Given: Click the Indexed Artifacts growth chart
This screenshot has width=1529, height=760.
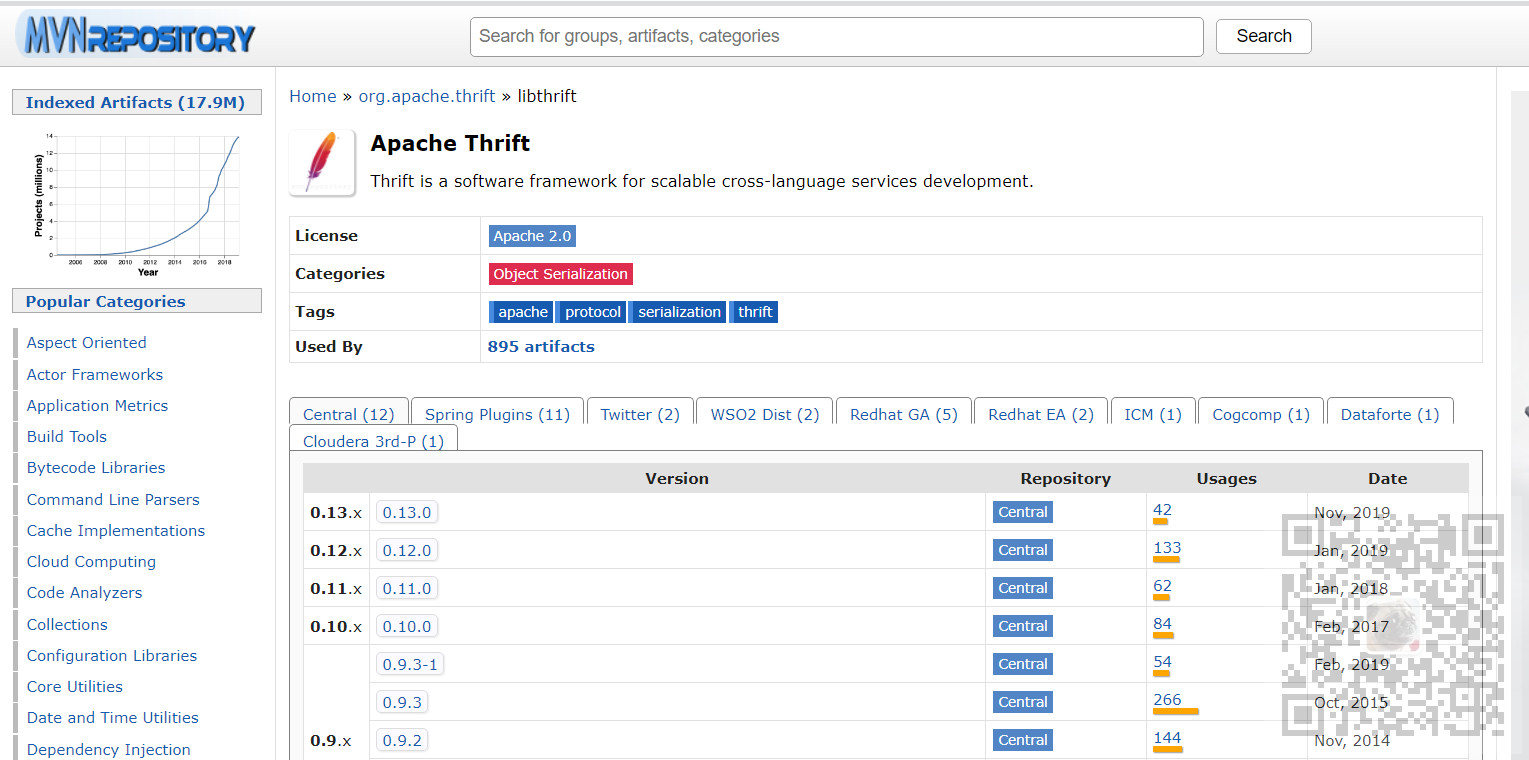Looking at the screenshot, I should pos(137,203).
